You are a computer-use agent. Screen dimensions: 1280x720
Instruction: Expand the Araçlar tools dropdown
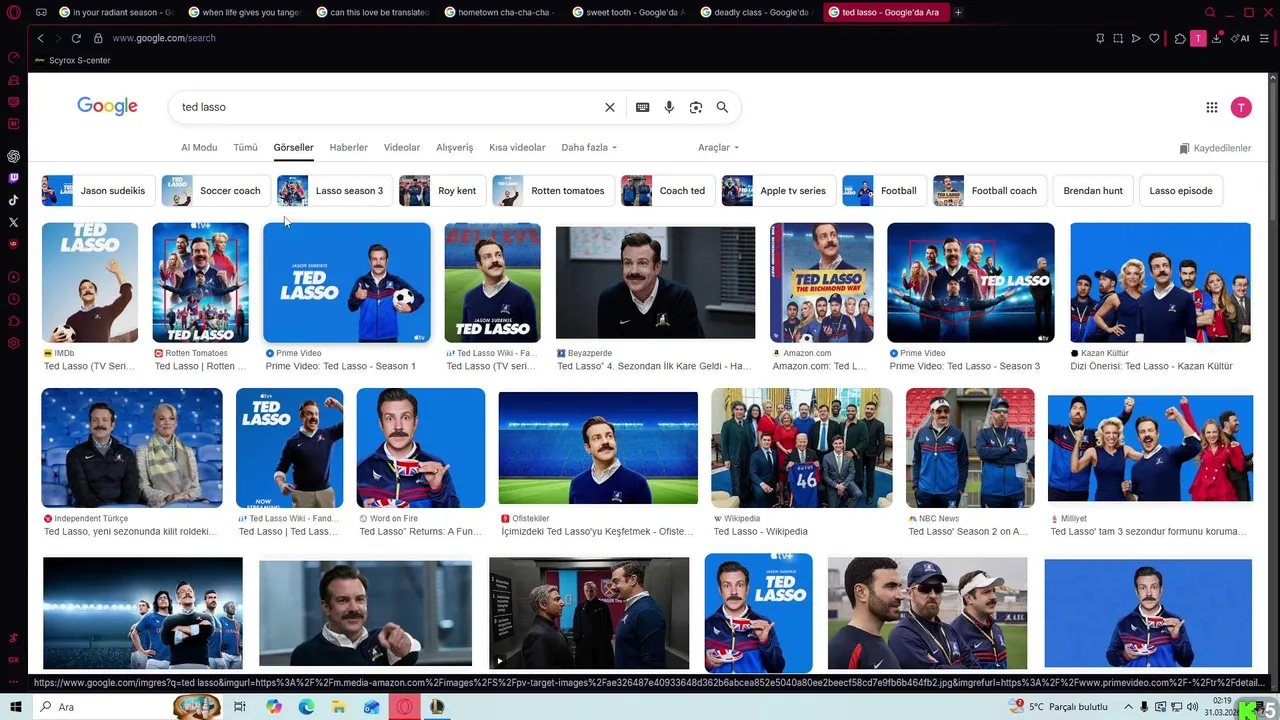coord(718,147)
